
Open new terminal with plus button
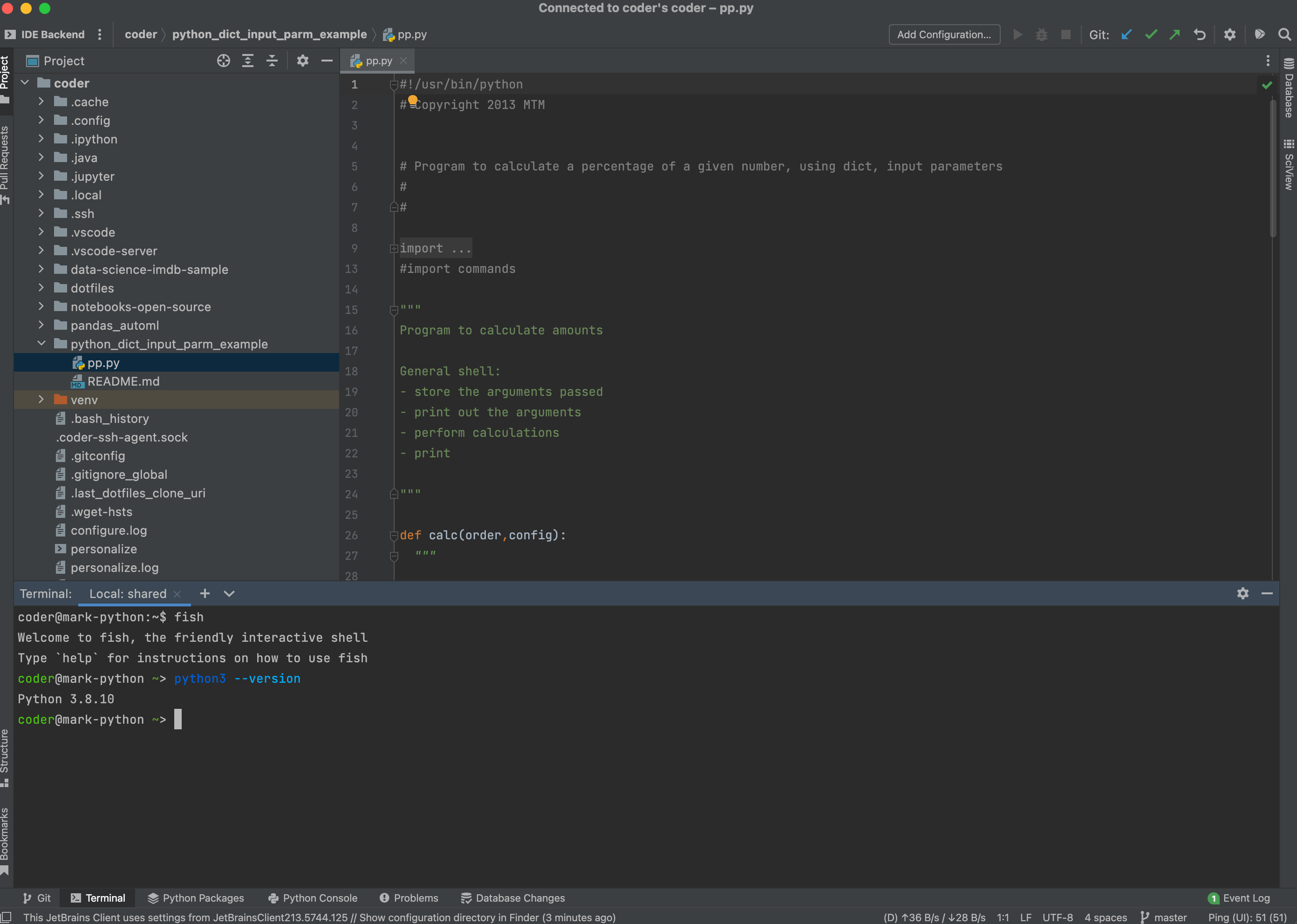click(x=205, y=593)
